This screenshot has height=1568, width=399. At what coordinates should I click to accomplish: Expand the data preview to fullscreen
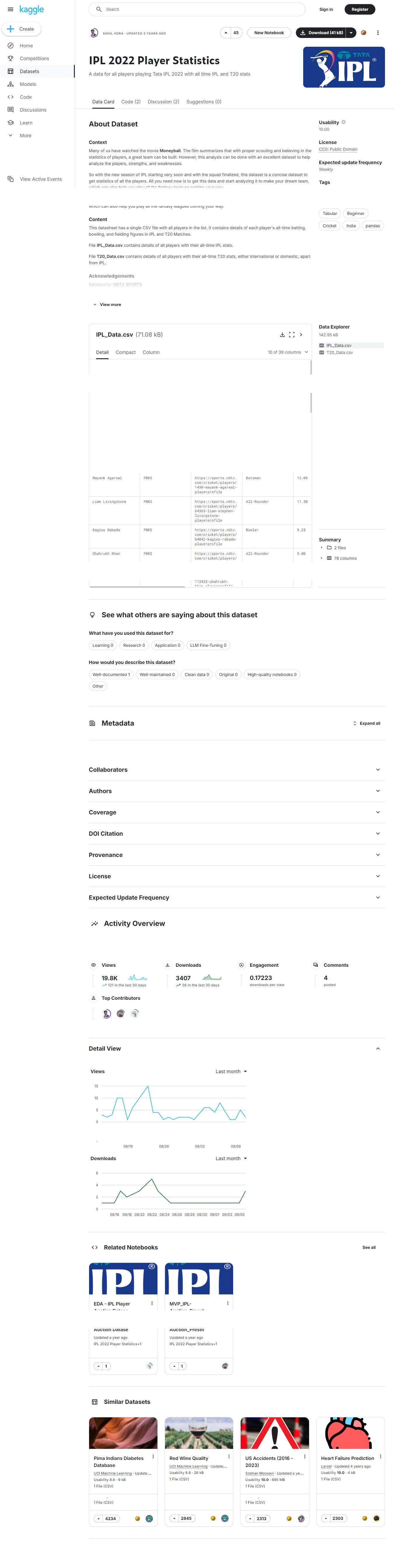pos(292,335)
